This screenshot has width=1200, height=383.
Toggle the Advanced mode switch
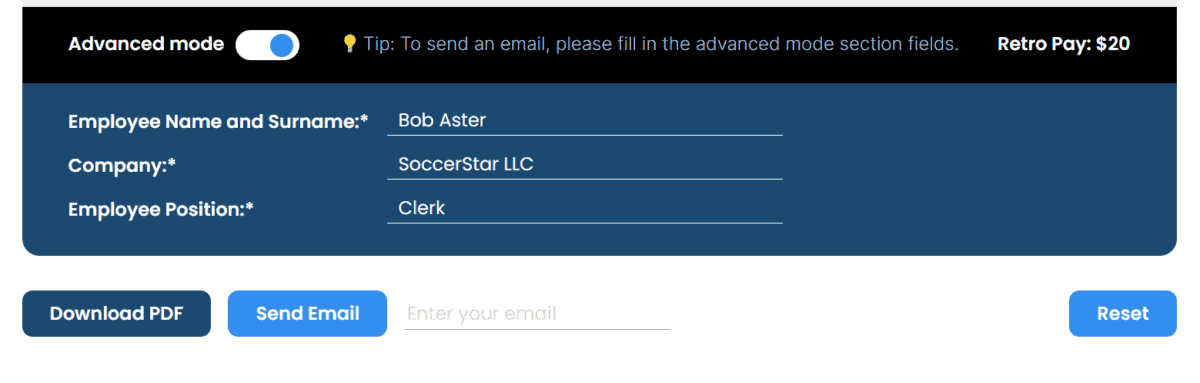[267, 44]
